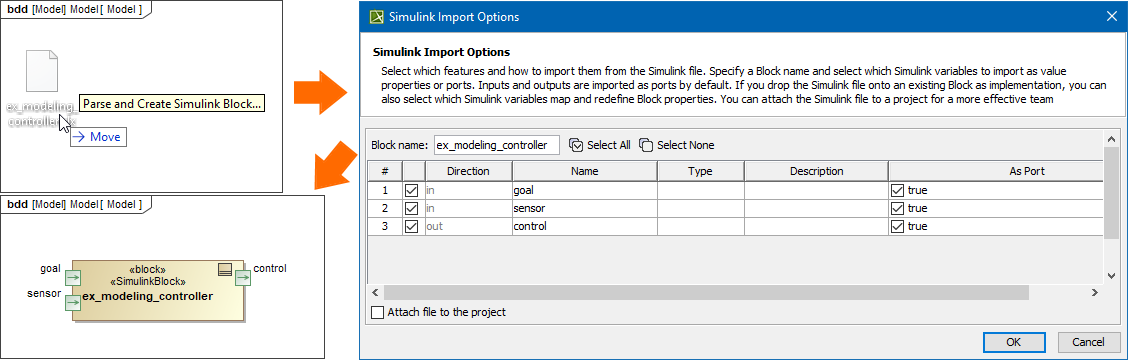
Task: Click the Type column header
Action: (x=701, y=171)
